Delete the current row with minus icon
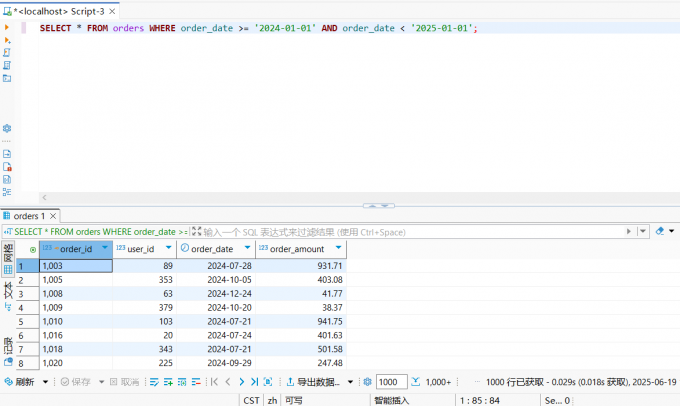 (x=196, y=382)
